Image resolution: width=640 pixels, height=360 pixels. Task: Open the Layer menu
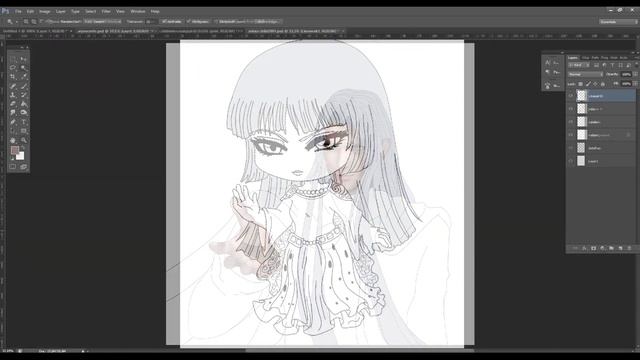[60, 11]
